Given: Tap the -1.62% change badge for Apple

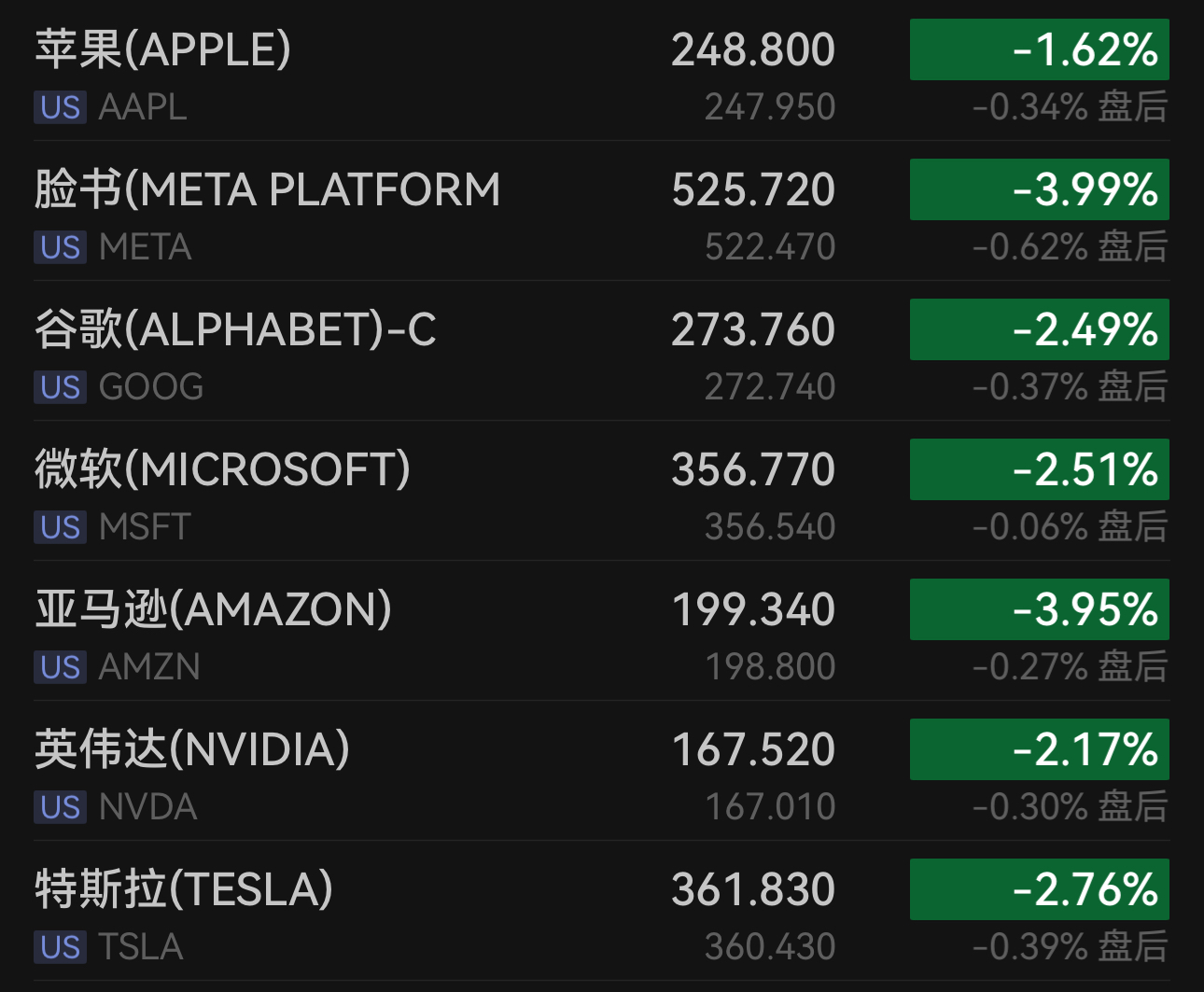Looking at the screenshot, I should (x=1039, y=49).
